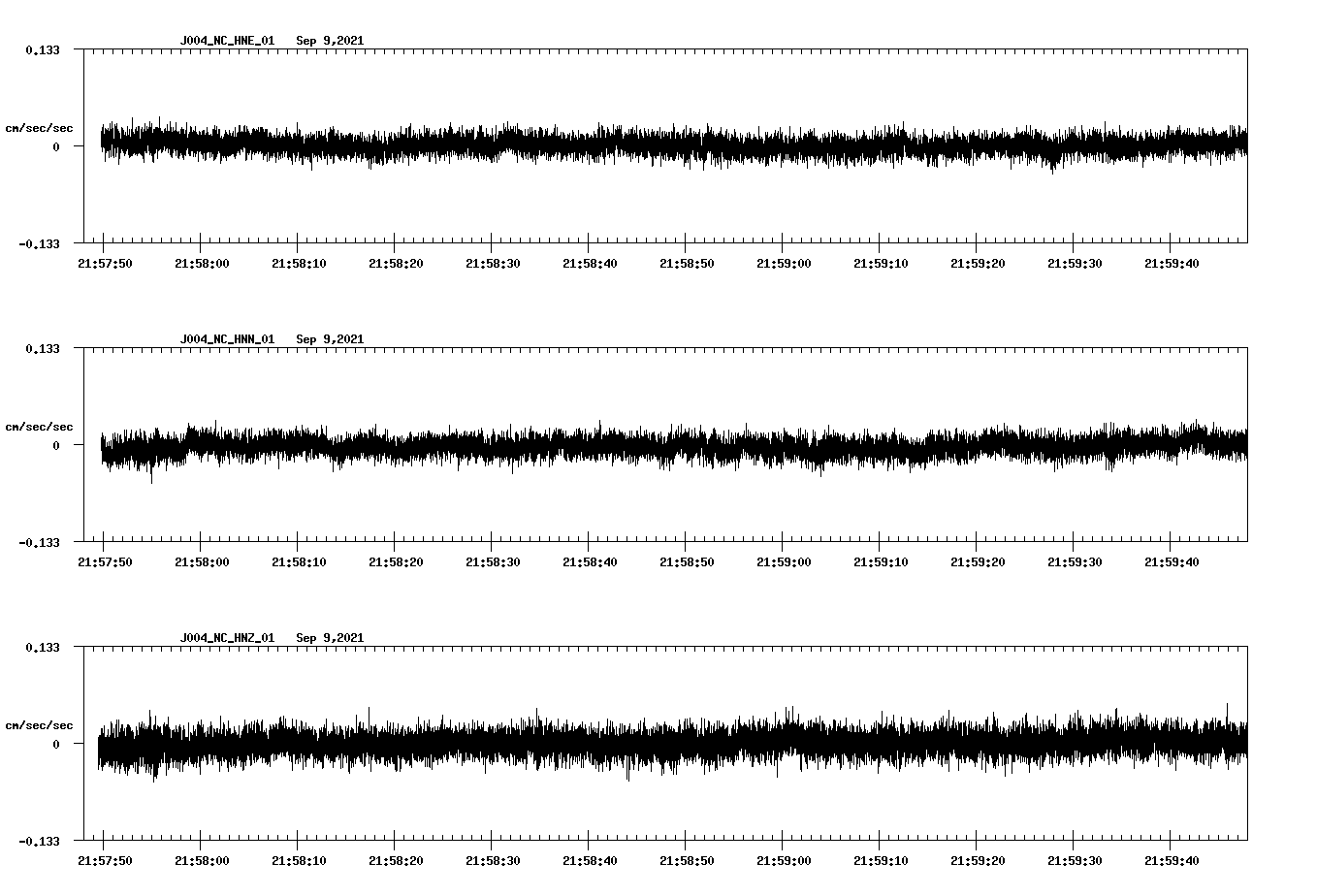Click the 0.133 upper limit on HNZ axis
Viewport: 1317px width, 896px height.
coord(43,648)
